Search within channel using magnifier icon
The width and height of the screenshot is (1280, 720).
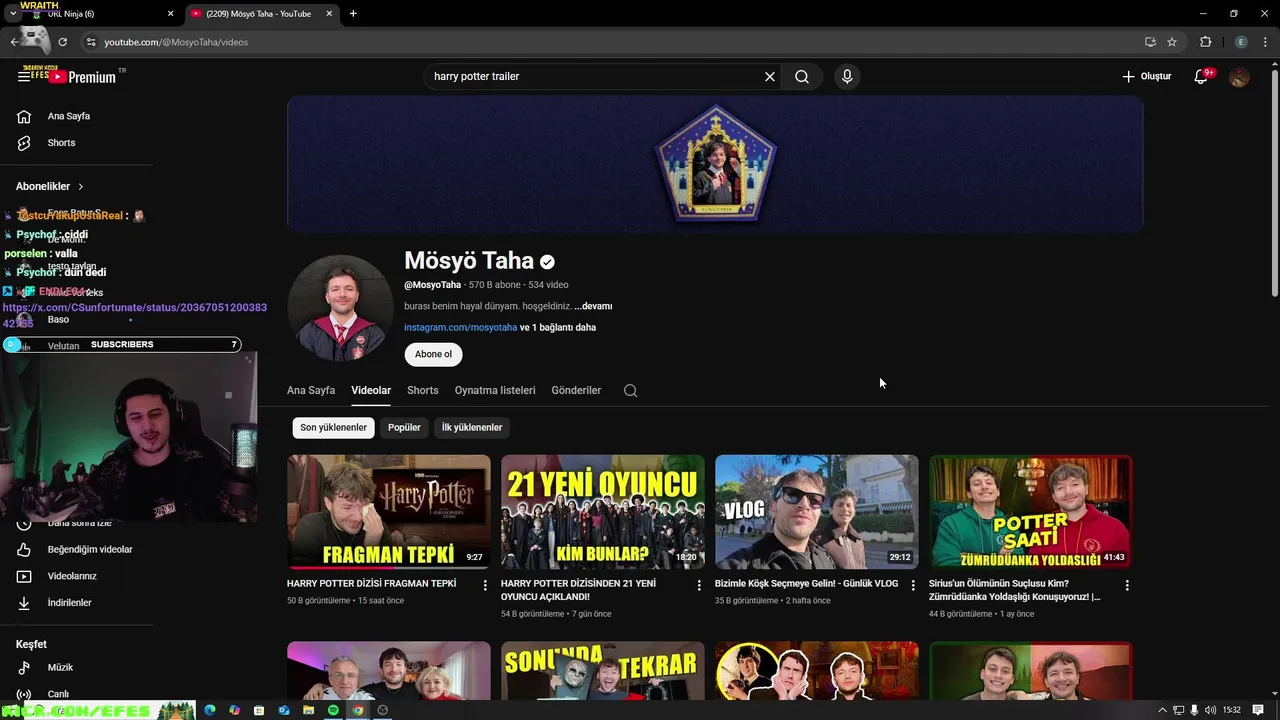coord(630,391)
